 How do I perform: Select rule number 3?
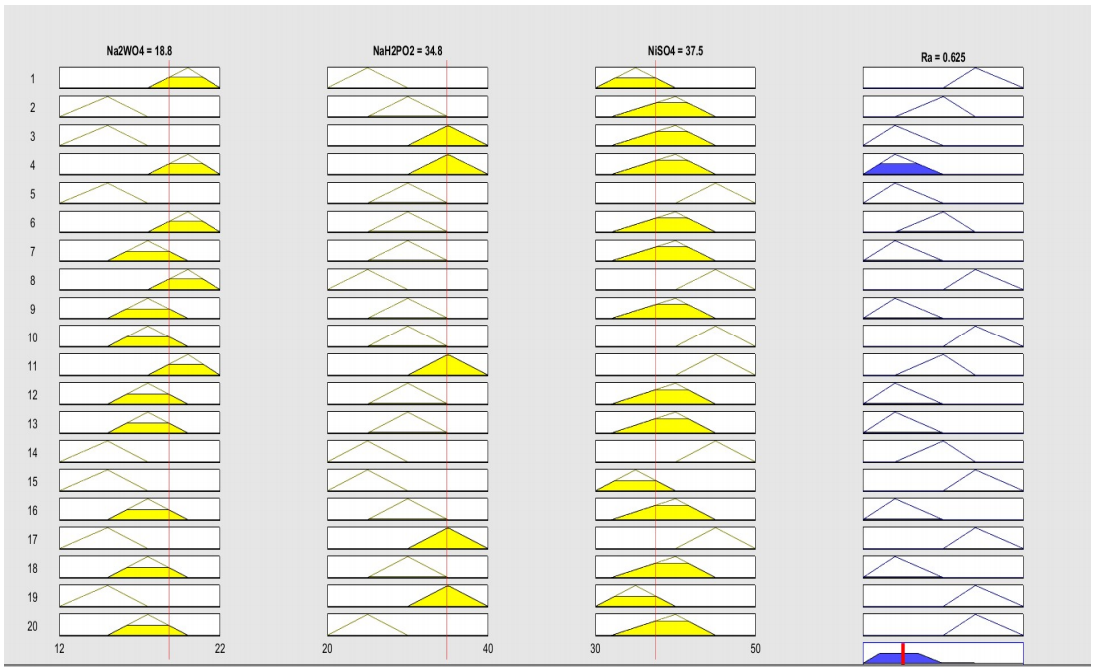point(32,136)
